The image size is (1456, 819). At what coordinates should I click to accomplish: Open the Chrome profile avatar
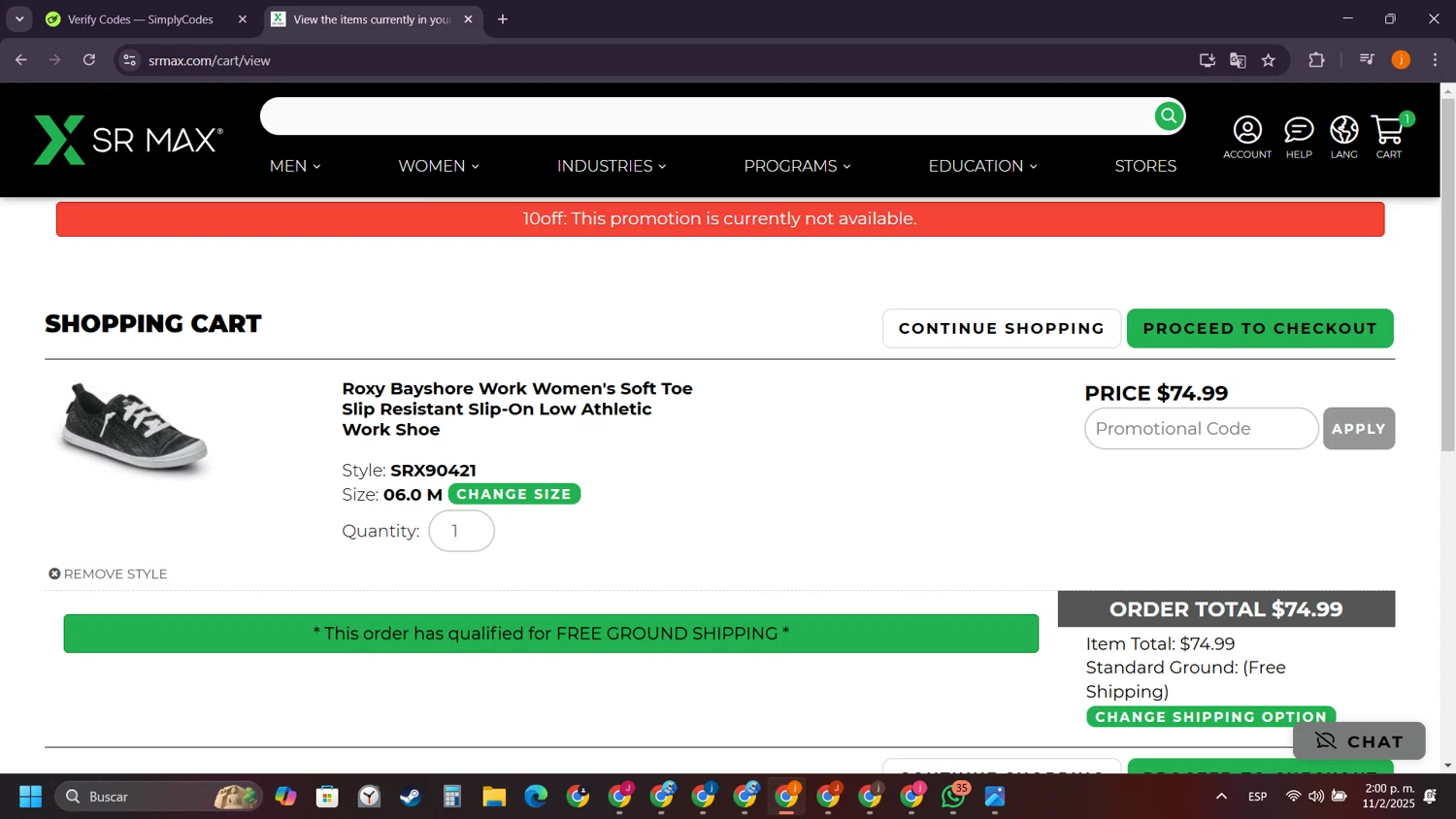1401,60
